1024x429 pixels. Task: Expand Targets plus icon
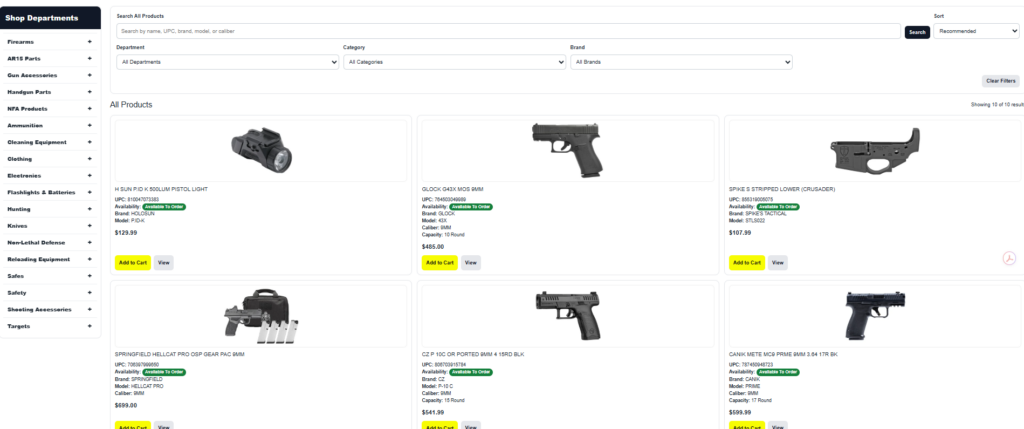(x=89, y=326)
